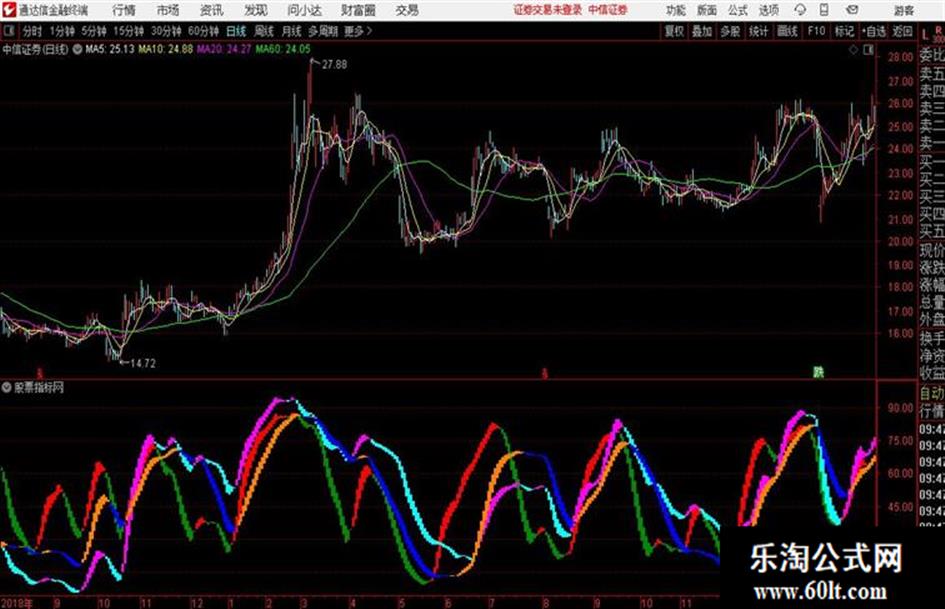
Task: Open the 行情 menu
Action: pos(124,10)
